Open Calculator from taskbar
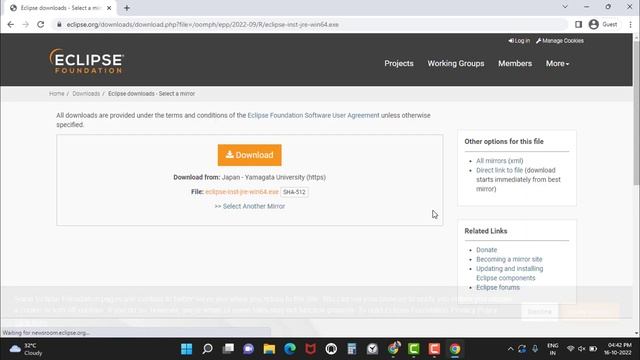 tap(352, 349)
